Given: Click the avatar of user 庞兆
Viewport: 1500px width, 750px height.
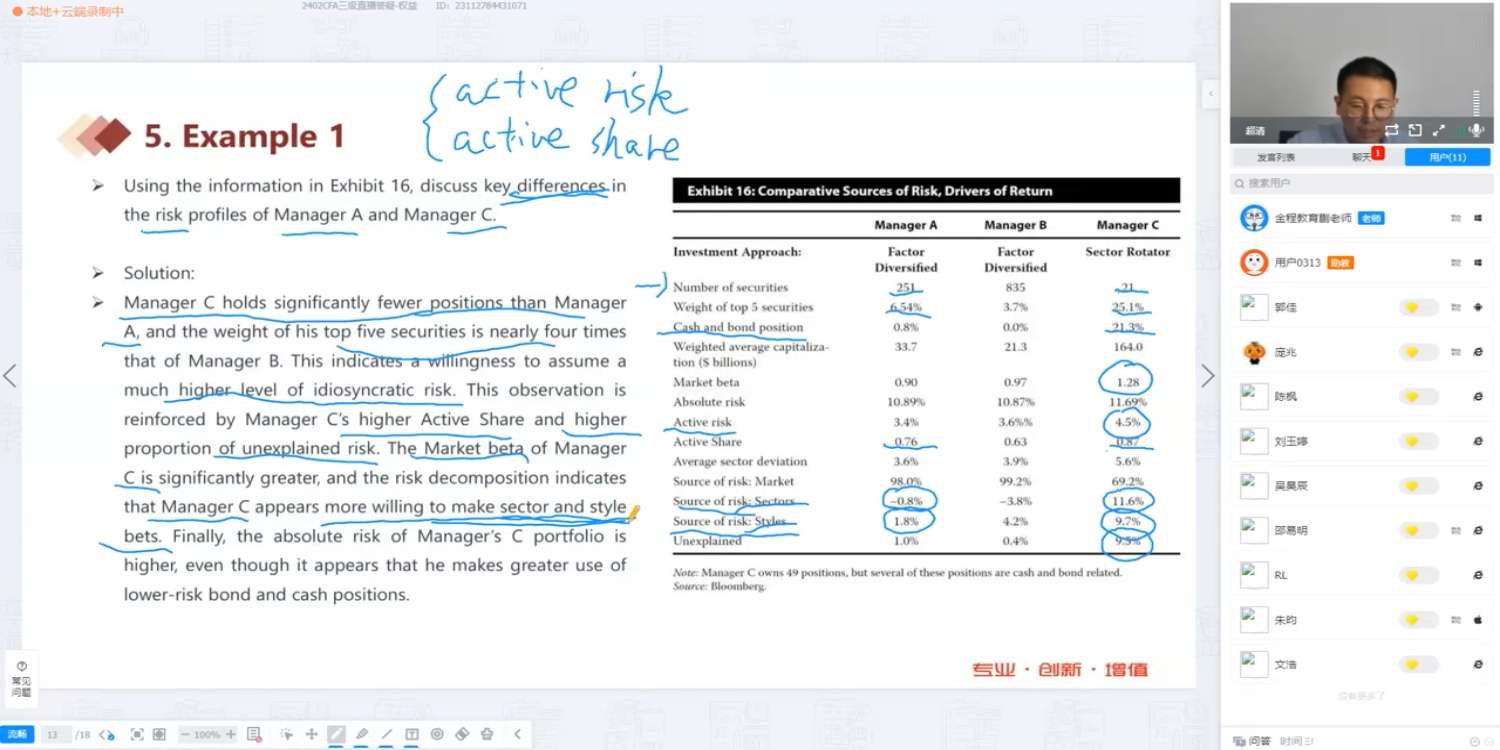Looking at the screenshot, I should [x=1254, y=352].
